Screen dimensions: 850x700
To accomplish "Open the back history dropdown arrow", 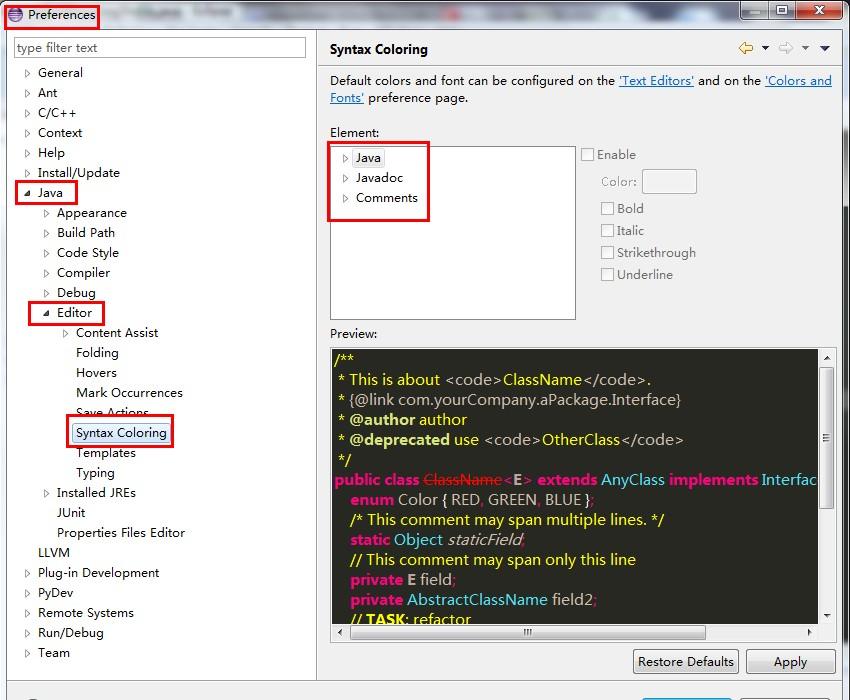I will point(765,48).
